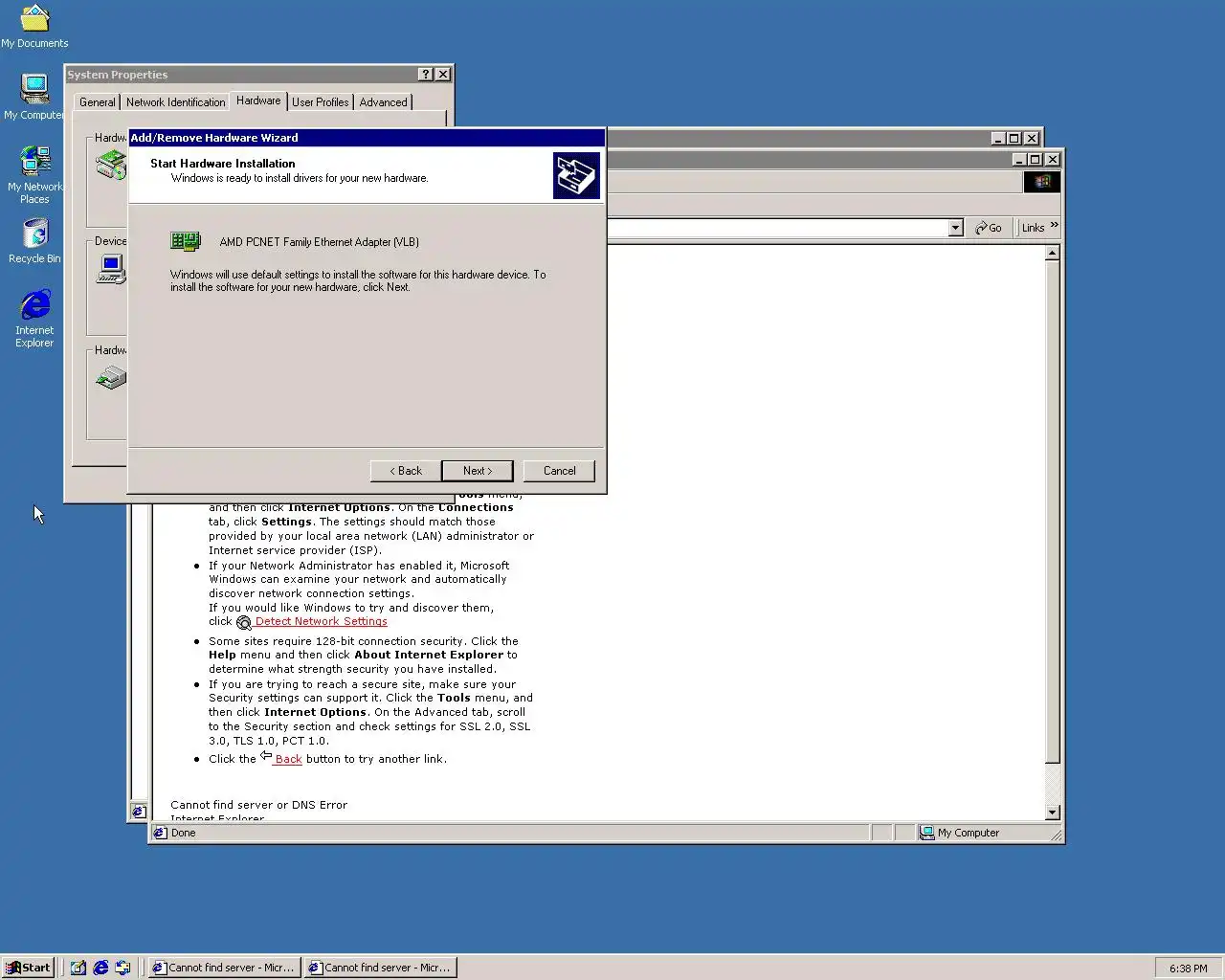
Task: Cancel the Add/Remove Hardware Wizard
Action: pyautogui.click(x=559, y=471)
